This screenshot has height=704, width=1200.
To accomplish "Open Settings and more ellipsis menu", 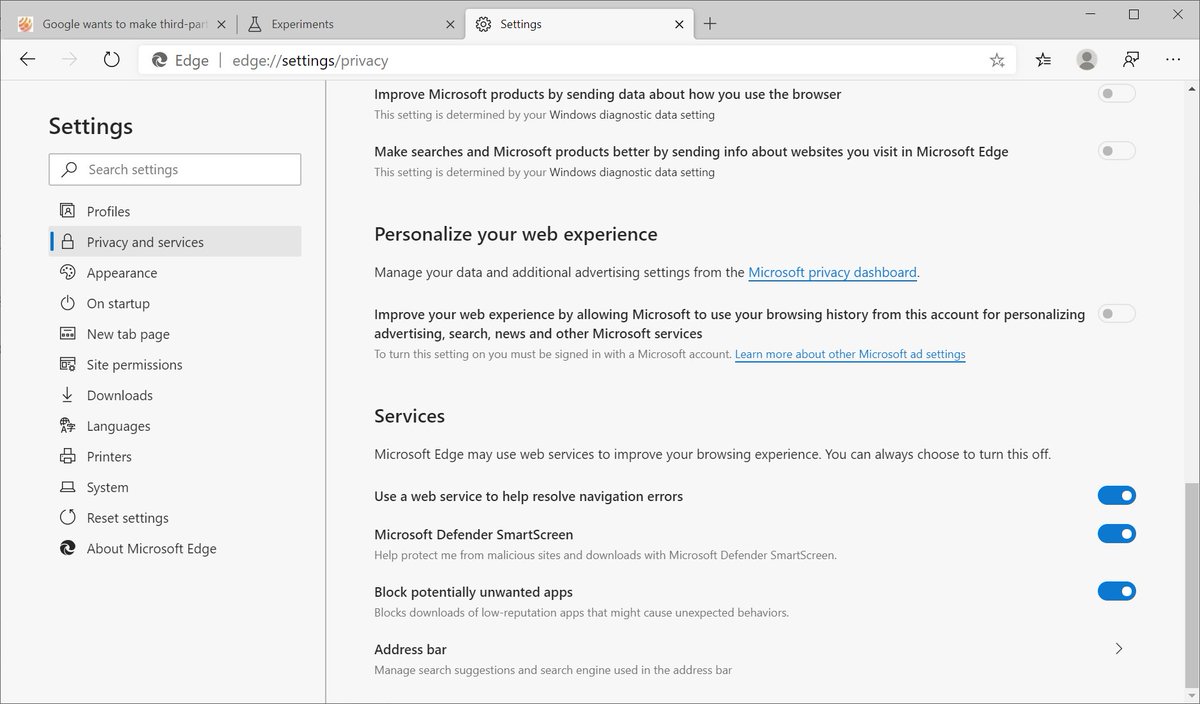I will pos(1173,60).
